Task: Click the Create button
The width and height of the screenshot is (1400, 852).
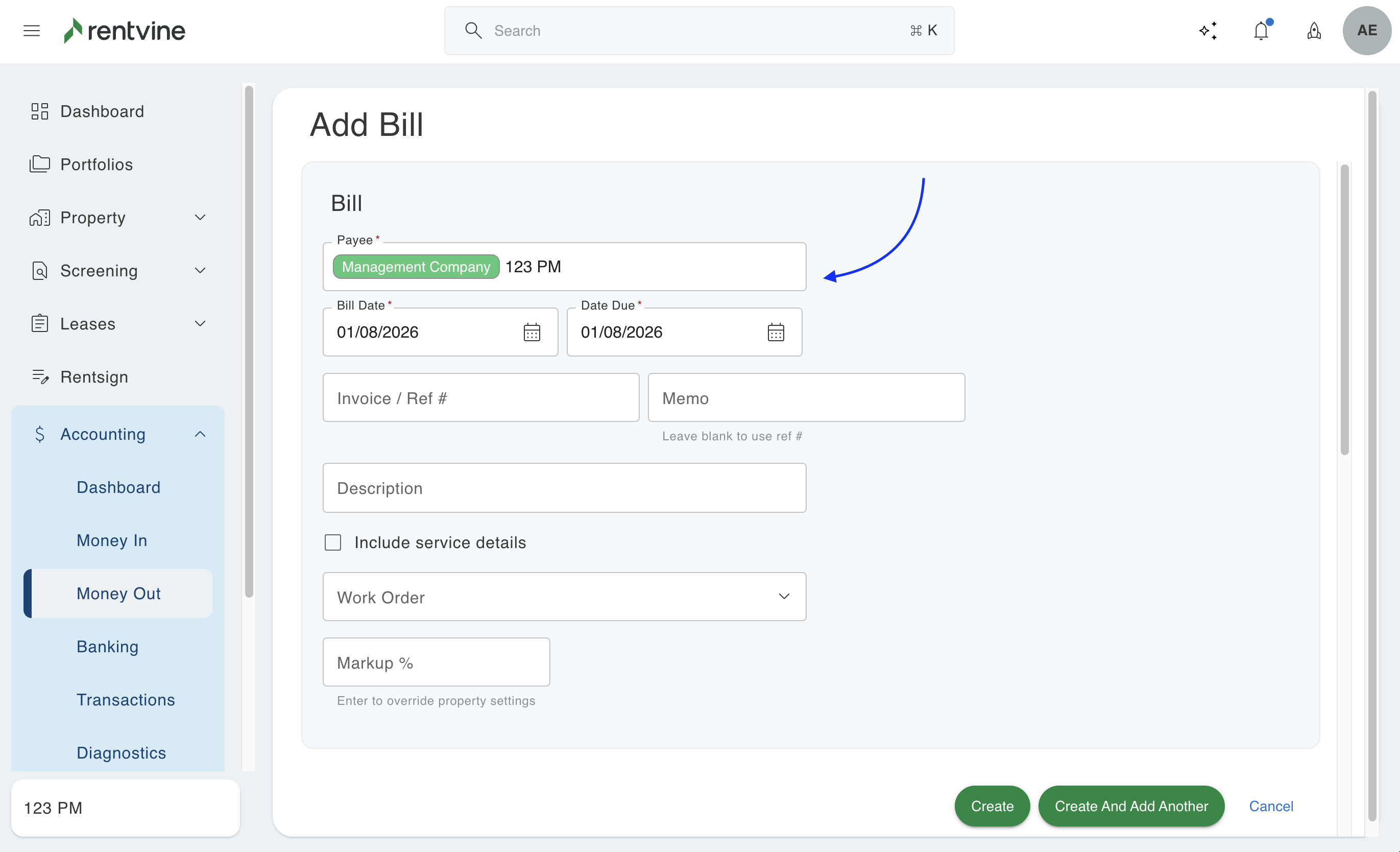Action: pyautogui.click(x=992, y=806)
